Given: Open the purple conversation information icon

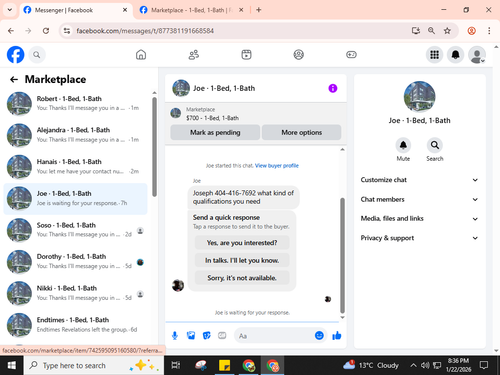Looking at the screenshot, I should [333, 88].
